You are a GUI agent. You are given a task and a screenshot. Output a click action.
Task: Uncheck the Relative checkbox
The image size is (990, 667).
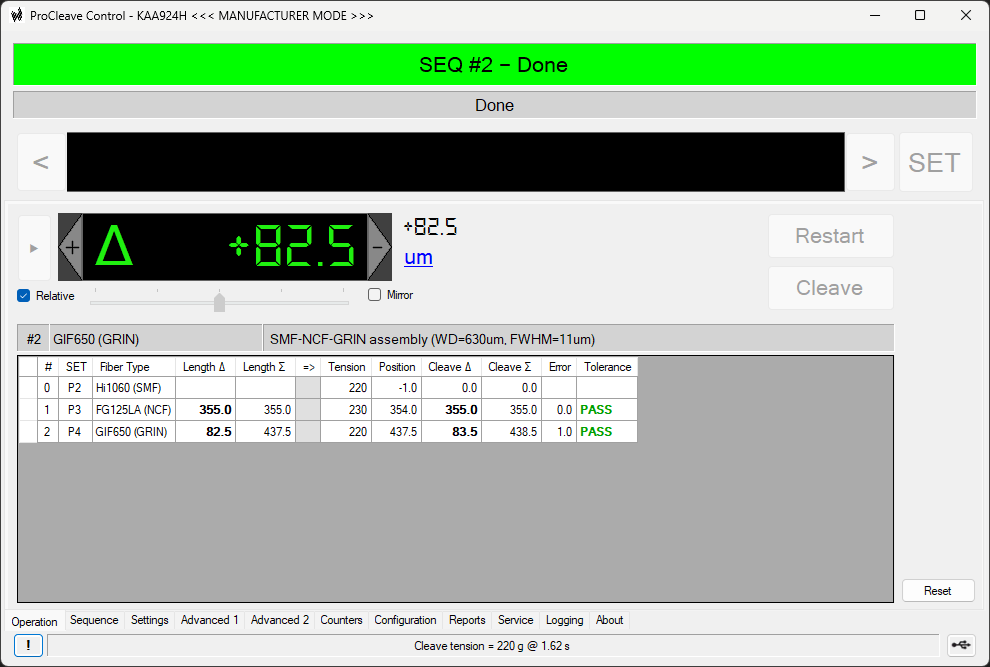click(x=24, y=295)
